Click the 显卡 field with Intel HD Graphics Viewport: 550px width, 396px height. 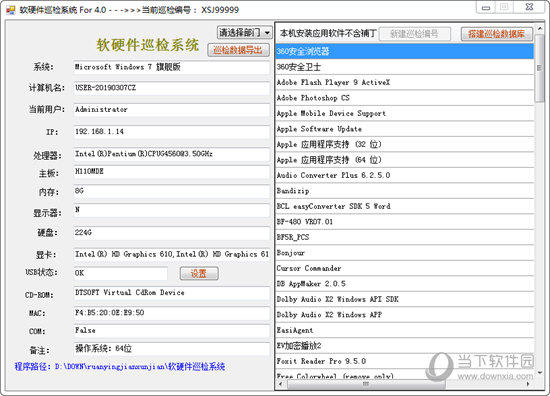(x=172, y=255)
